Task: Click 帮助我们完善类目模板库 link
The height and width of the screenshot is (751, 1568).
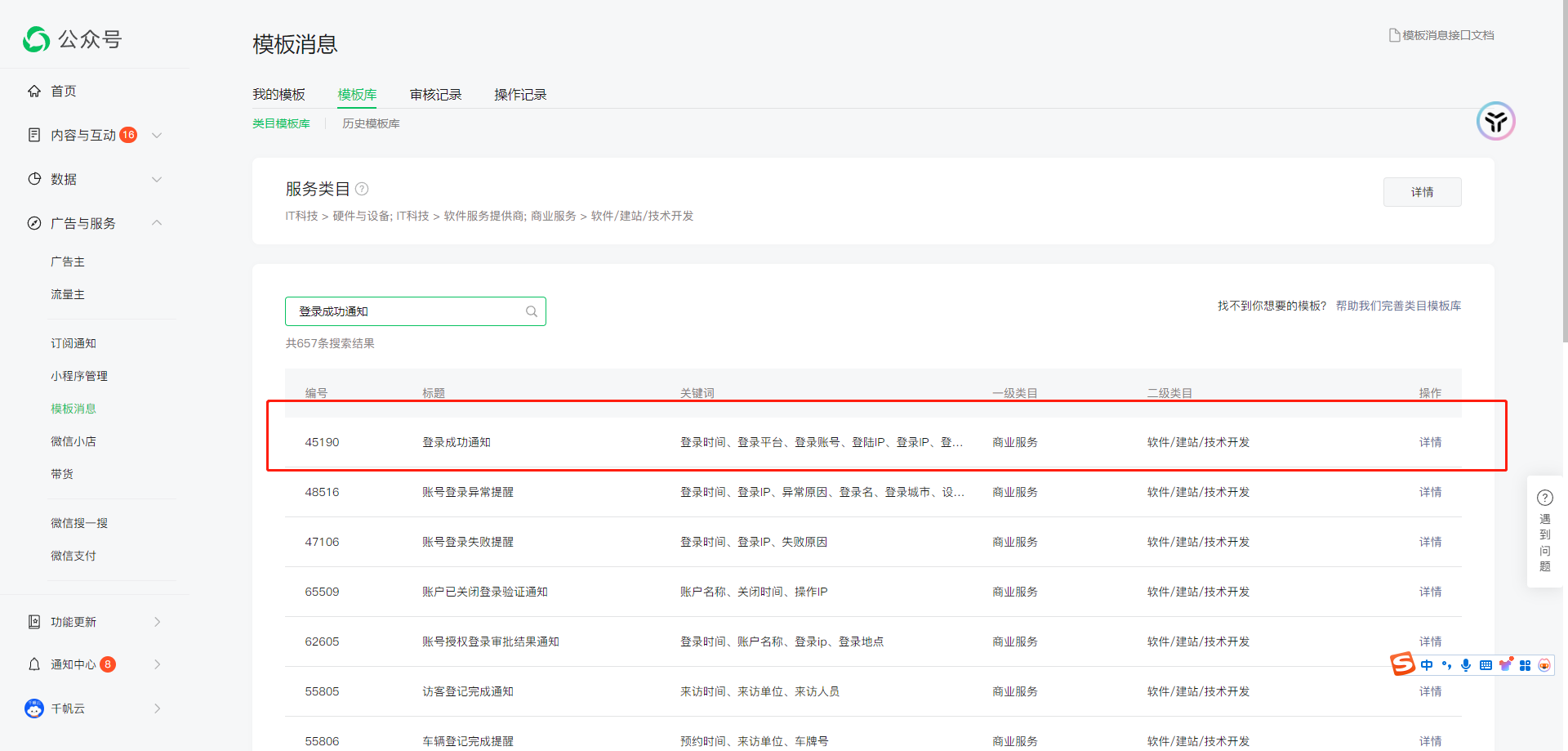Action: coord(1398,306)
